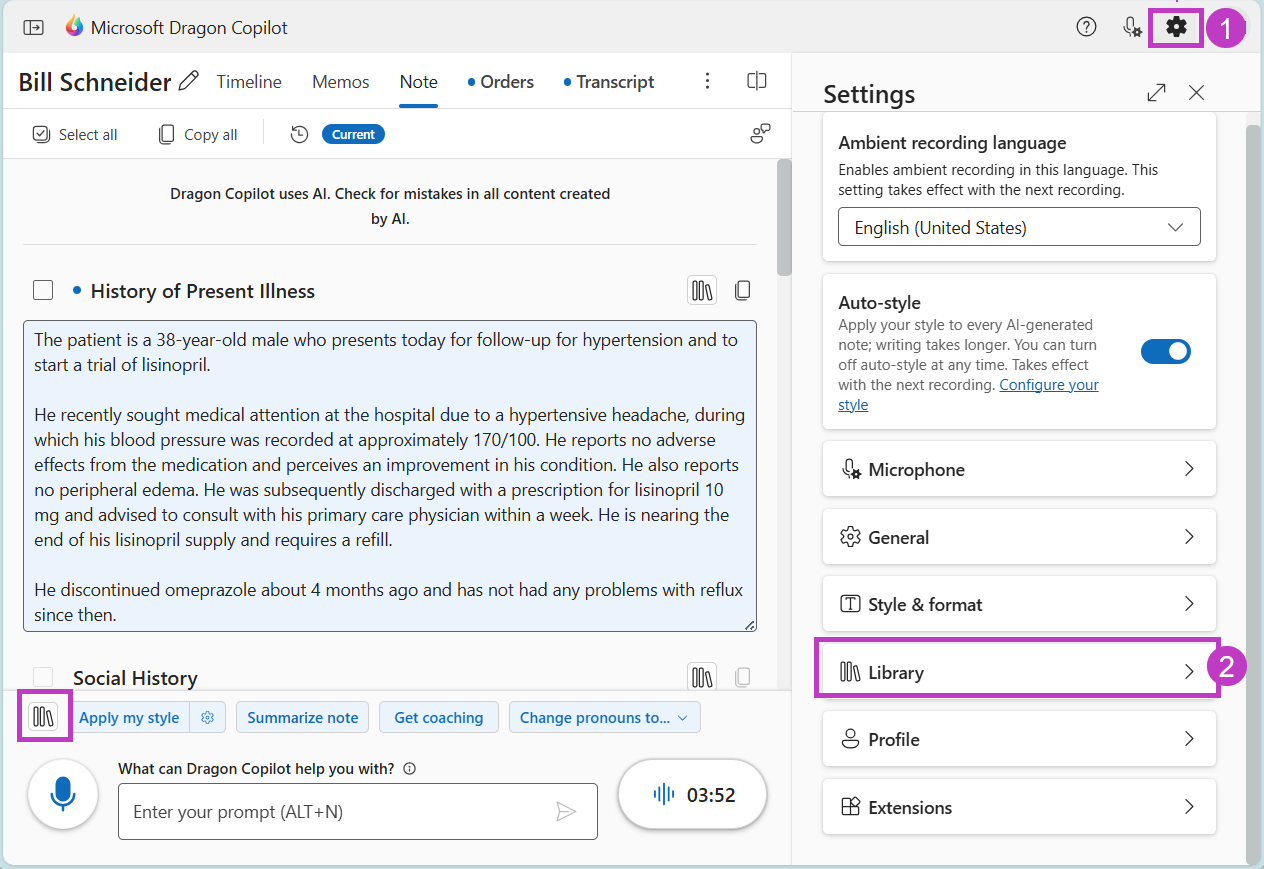Click inside the History of Present Illness text box
This screenshot has width=1264, height=869.
coord(390,476)
